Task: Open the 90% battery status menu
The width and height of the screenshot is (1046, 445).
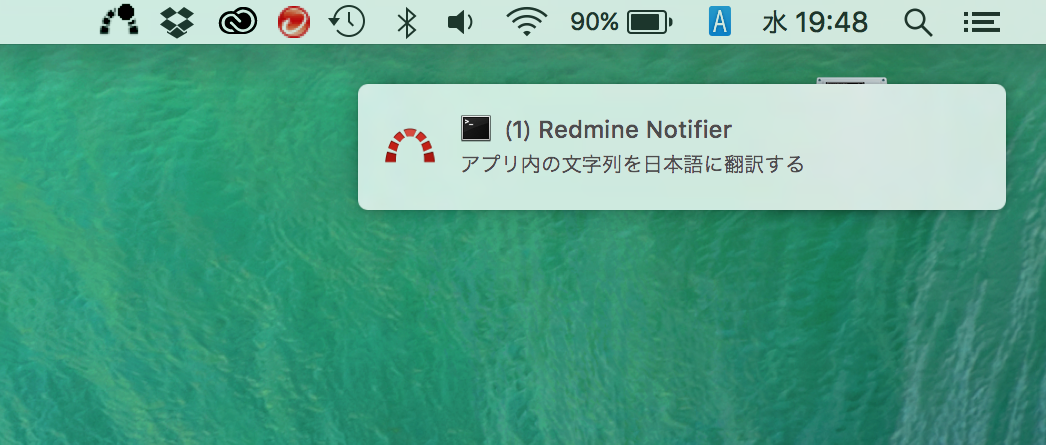Action: pos(621,22)
